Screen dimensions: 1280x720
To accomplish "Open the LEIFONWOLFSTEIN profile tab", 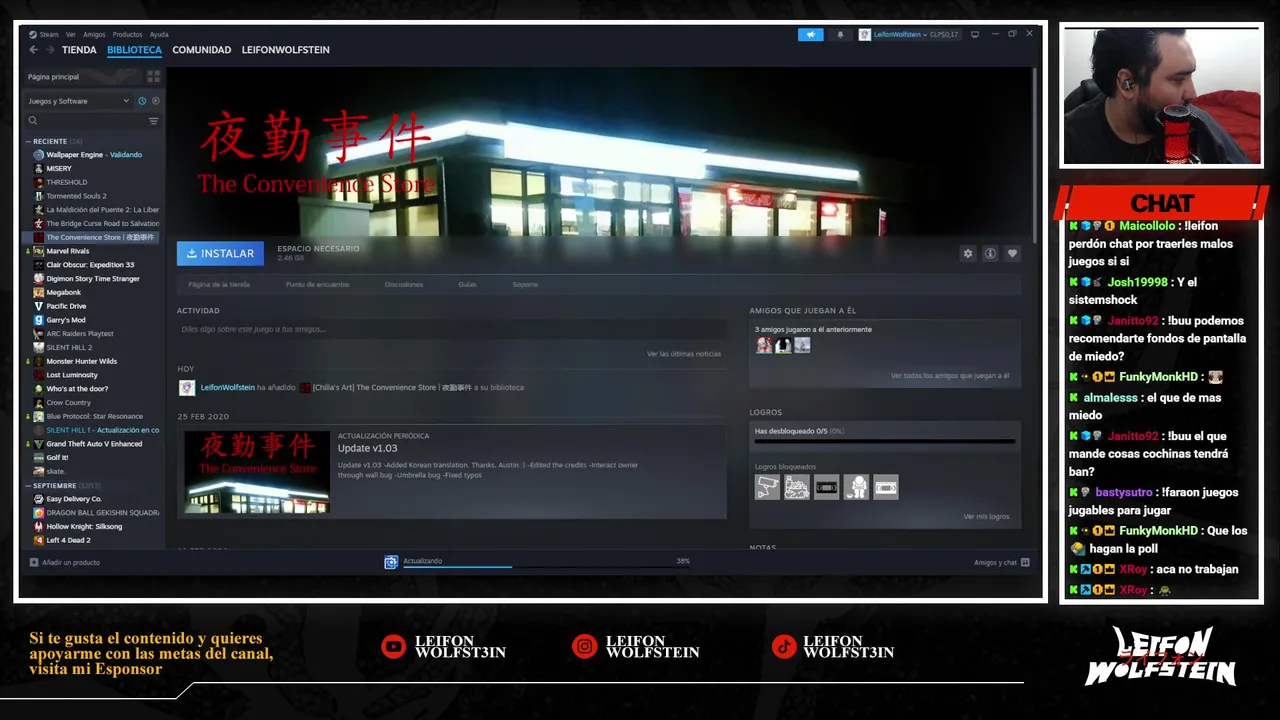I will click(285, 50).
